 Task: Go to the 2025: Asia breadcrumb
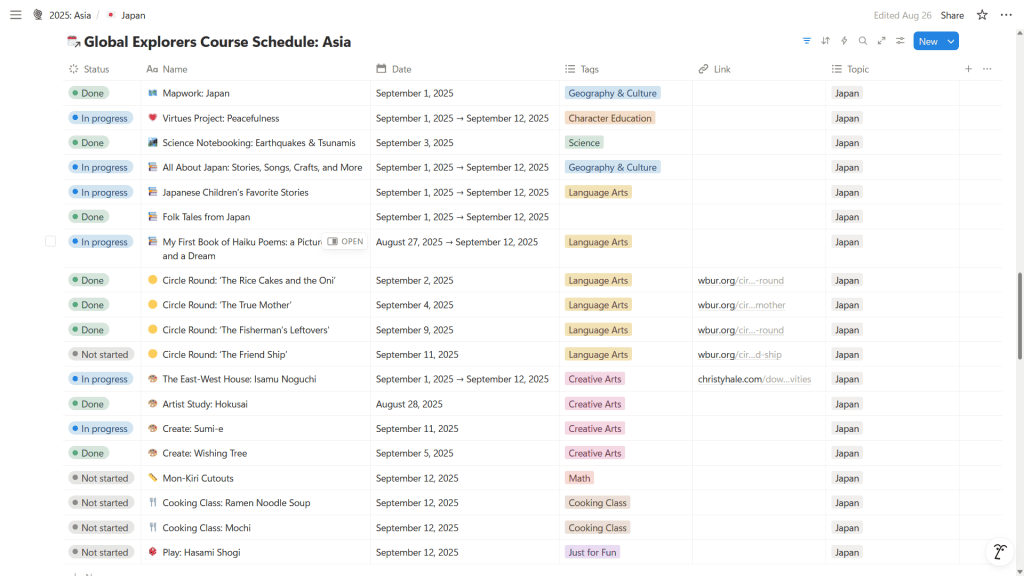coord(69,15)
